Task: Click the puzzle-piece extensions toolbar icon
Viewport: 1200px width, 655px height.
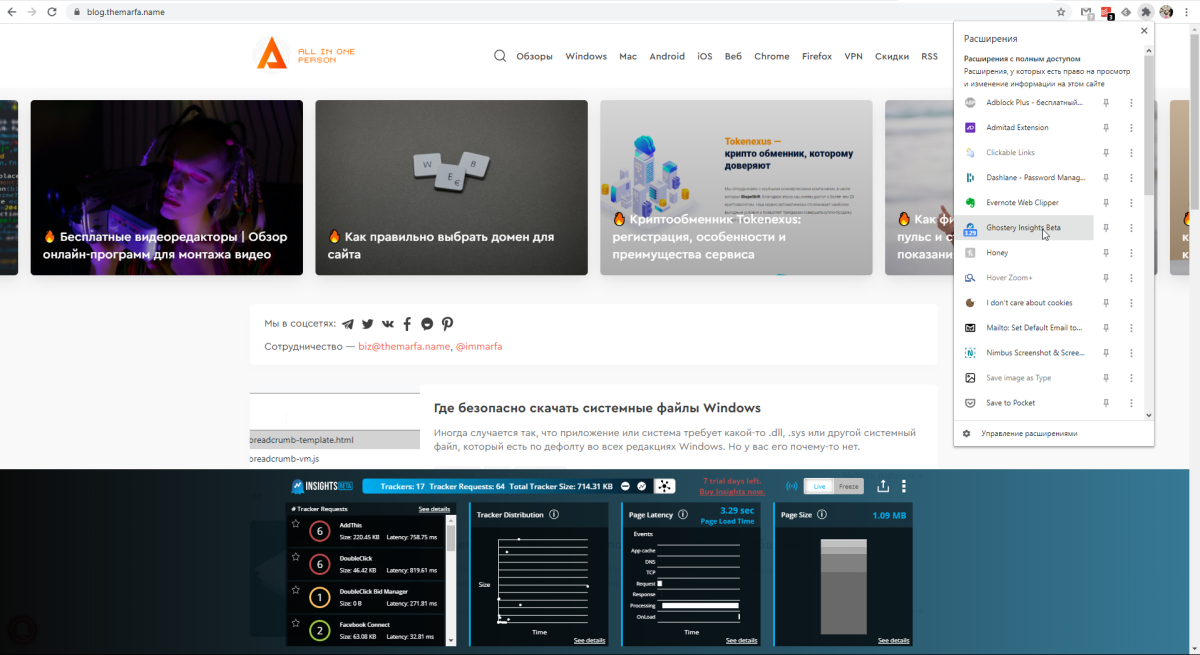Action: [1146, 12]
